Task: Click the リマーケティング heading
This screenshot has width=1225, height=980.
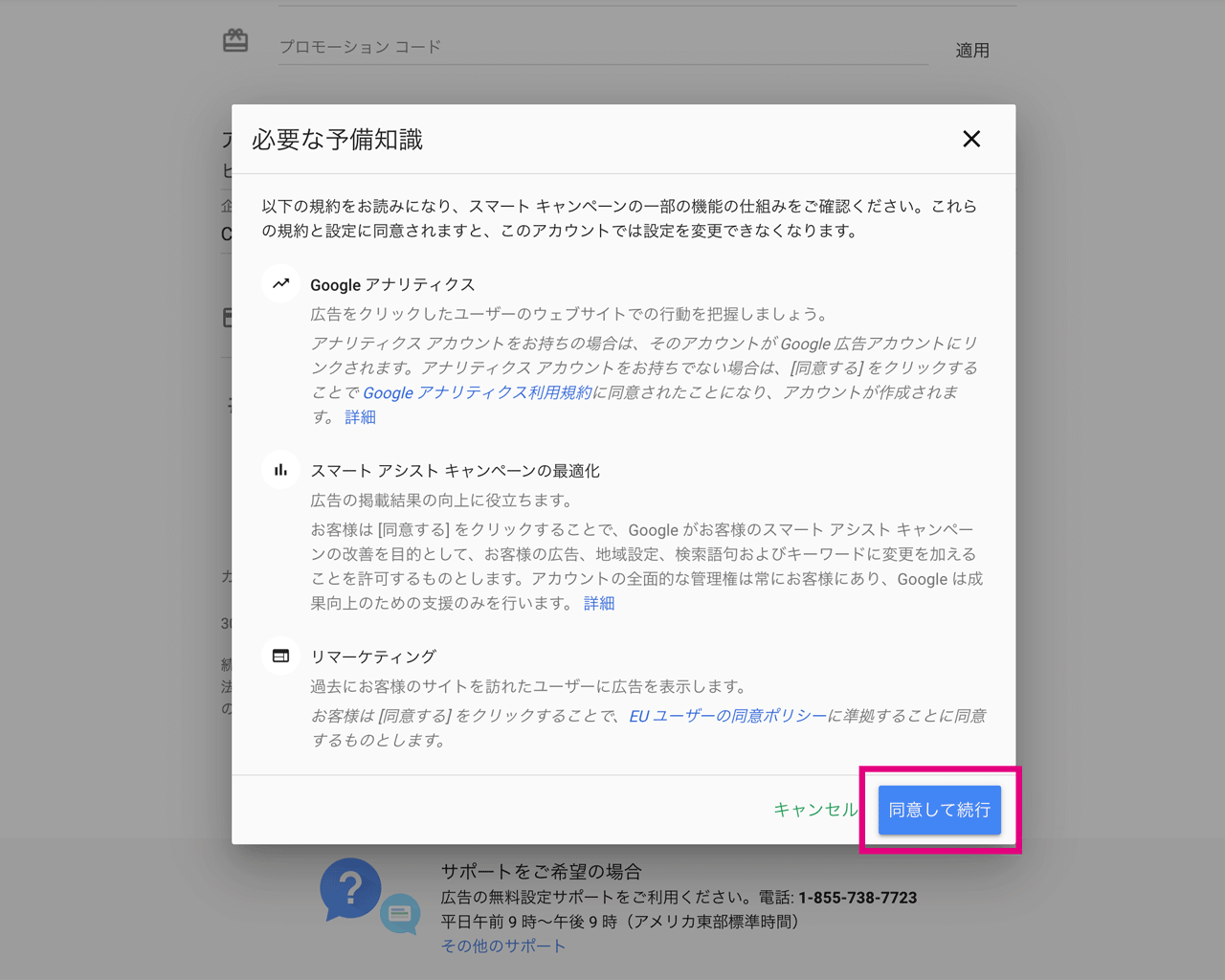Action: (373, 657)
